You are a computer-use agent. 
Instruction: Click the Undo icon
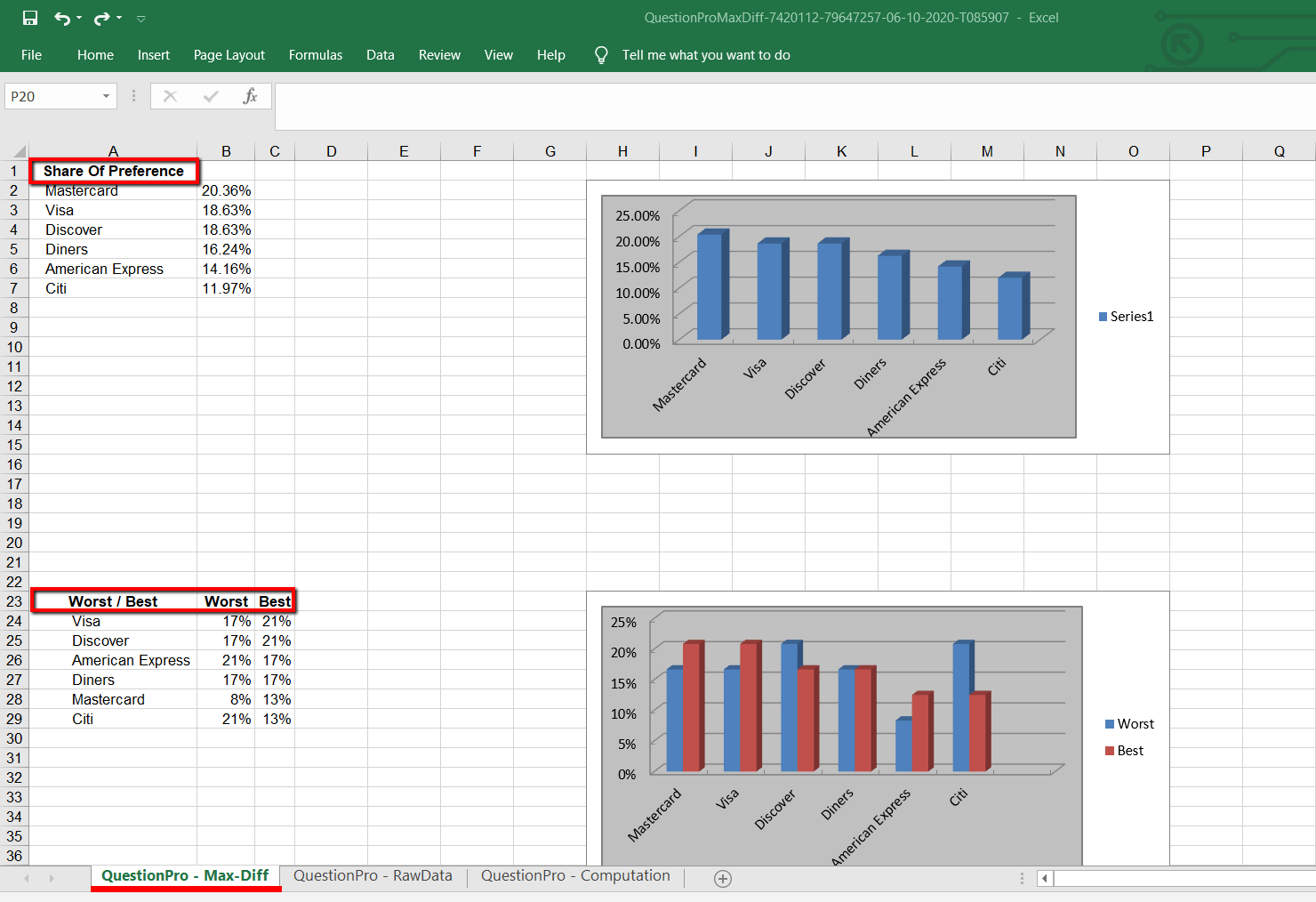tap(62, 18)
